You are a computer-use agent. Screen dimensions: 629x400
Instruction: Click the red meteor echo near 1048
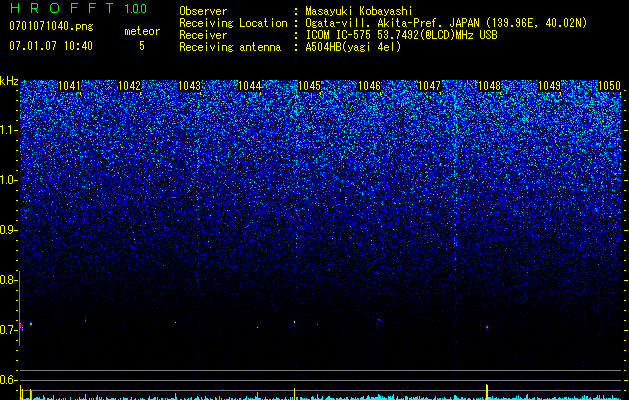pyautogui.click(x=487, y=327)
